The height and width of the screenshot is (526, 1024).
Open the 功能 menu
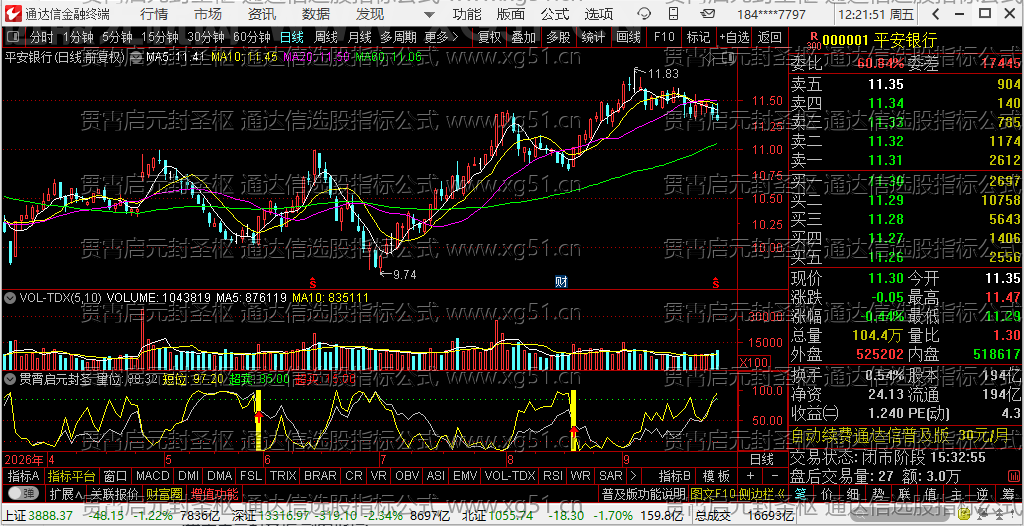pyautogui.click(x=467, y=14)
